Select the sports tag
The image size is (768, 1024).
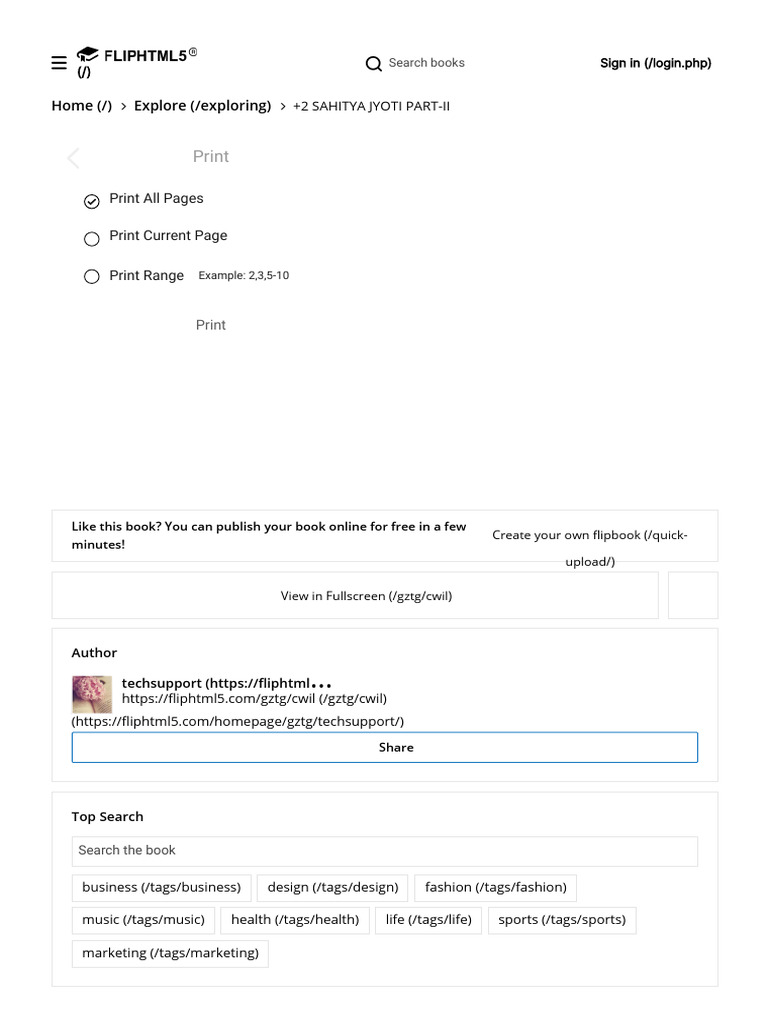(562, 920)
